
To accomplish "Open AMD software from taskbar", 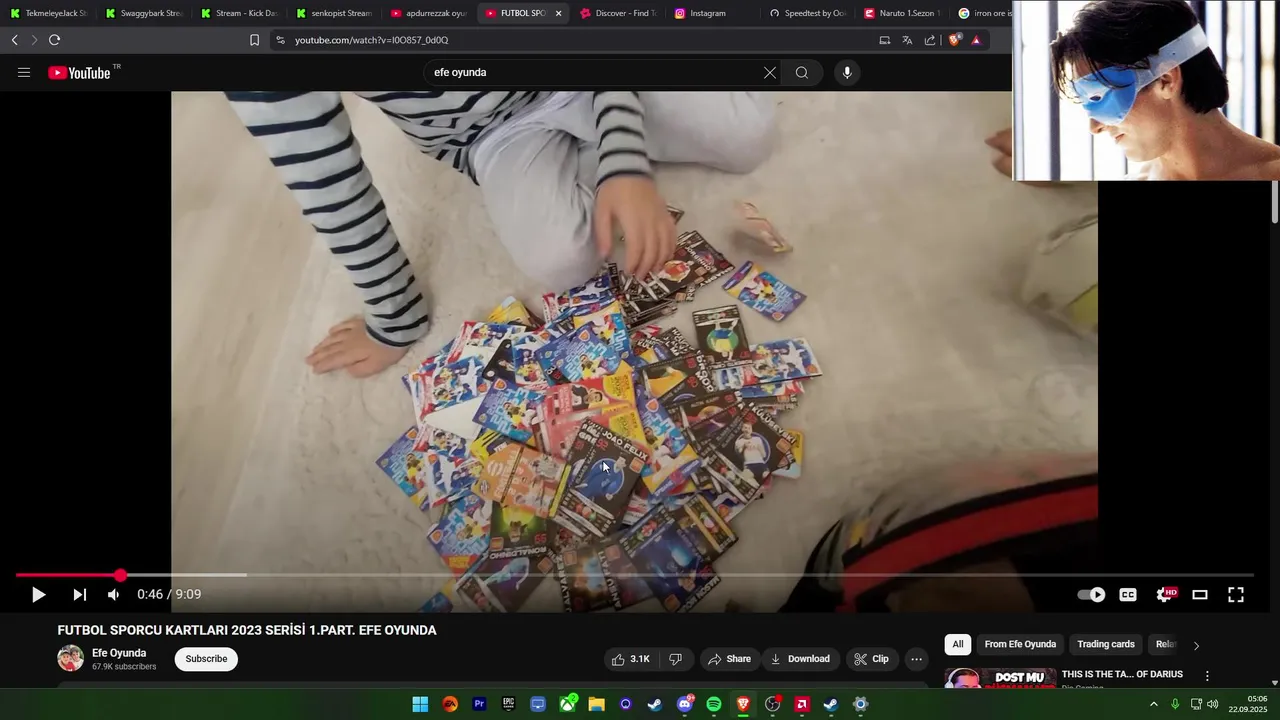I will click(802, 704).
